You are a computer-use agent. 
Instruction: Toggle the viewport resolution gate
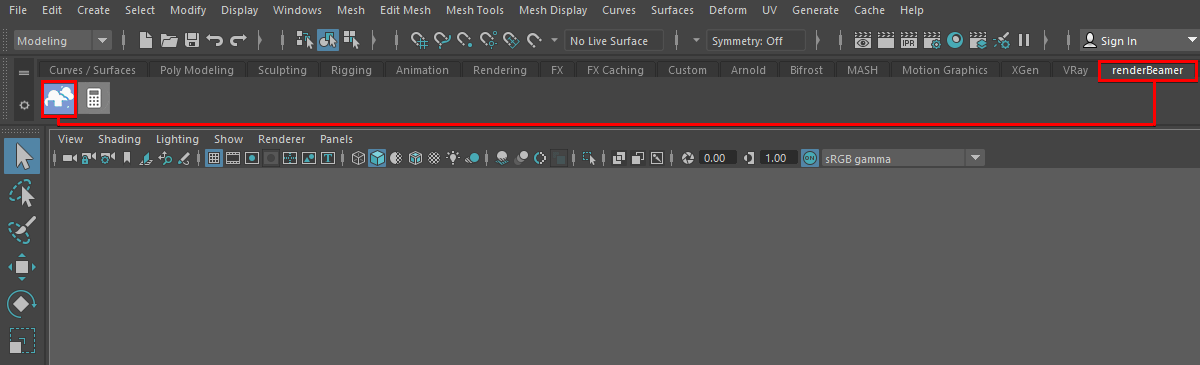(252, 158)
